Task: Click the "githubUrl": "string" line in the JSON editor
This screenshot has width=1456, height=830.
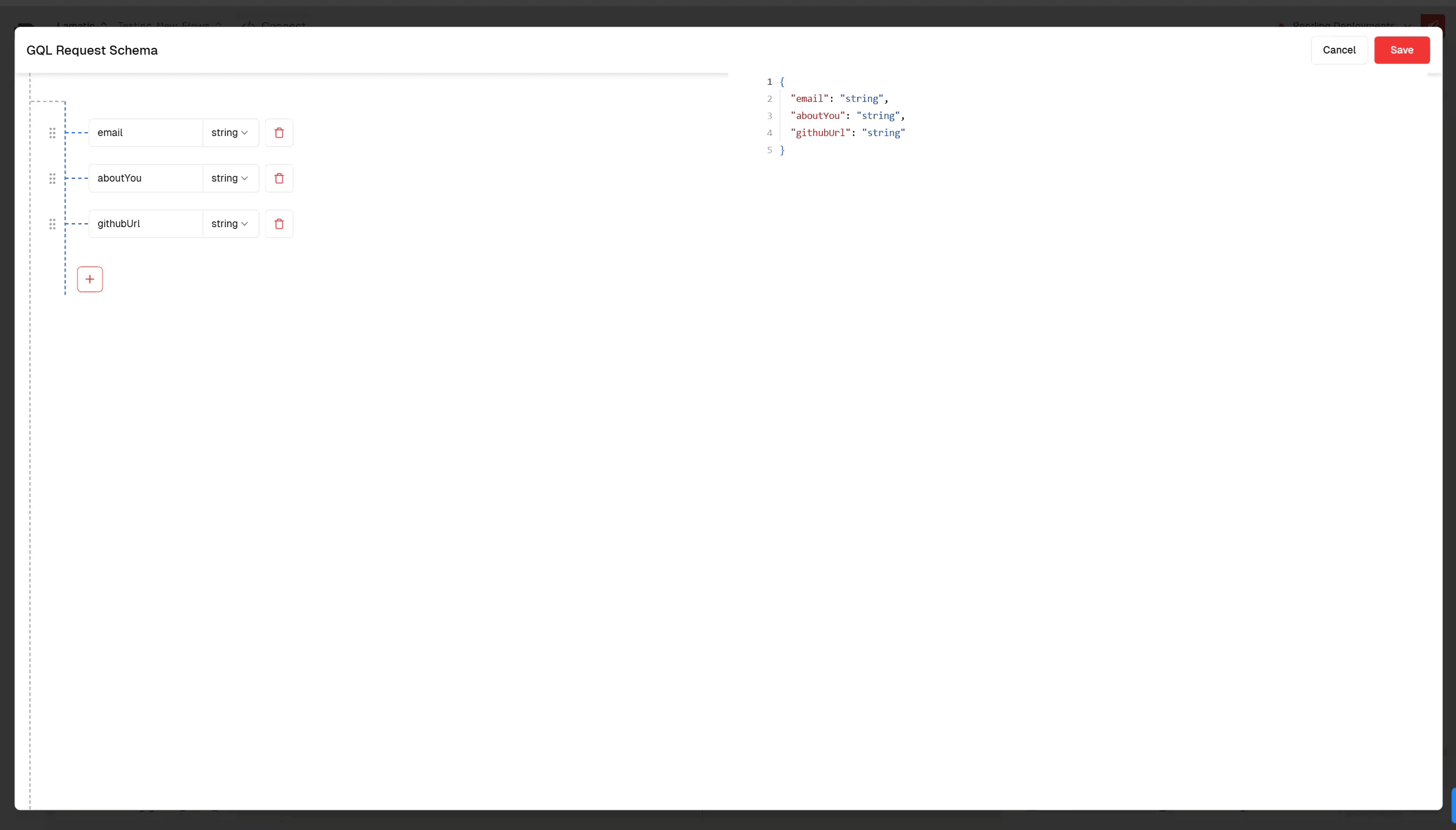Action: click(848, 133)
